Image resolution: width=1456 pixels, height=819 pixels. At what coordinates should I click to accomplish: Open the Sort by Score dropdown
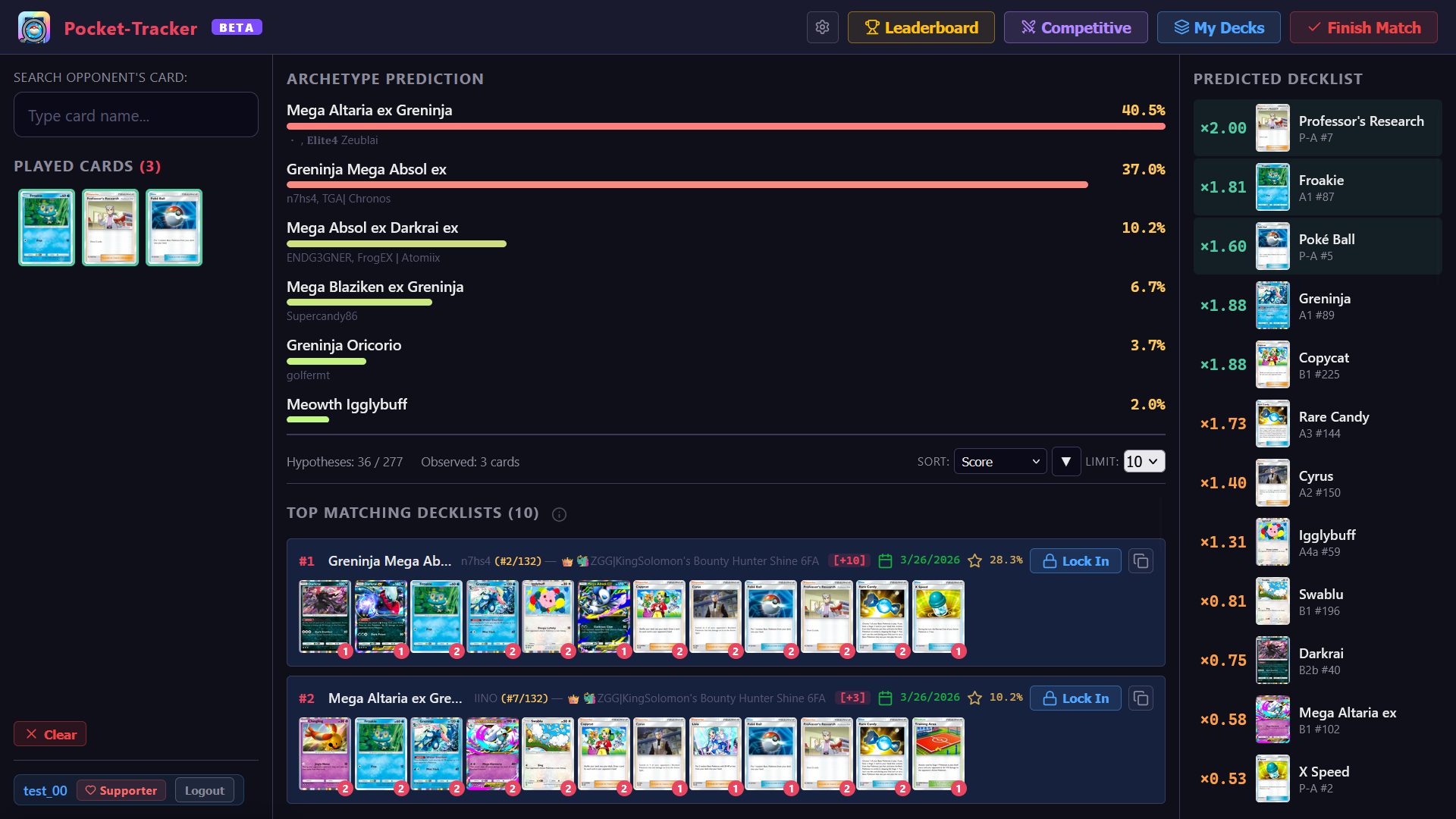click(1000, 461)
